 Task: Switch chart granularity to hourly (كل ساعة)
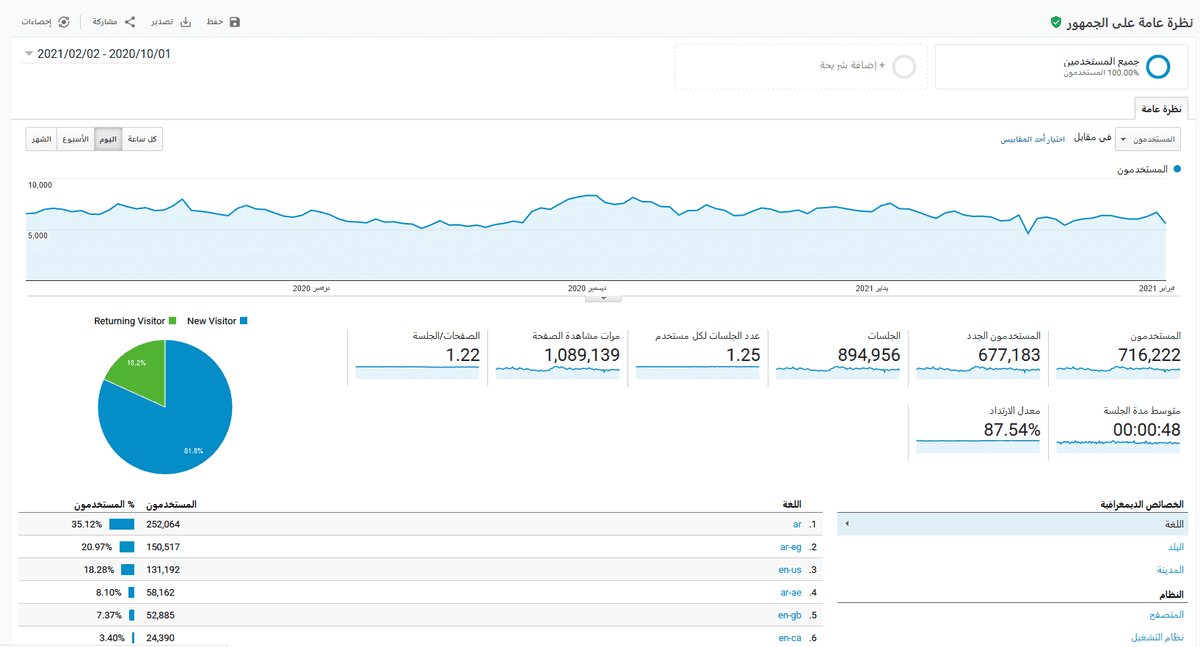point(142,139)
